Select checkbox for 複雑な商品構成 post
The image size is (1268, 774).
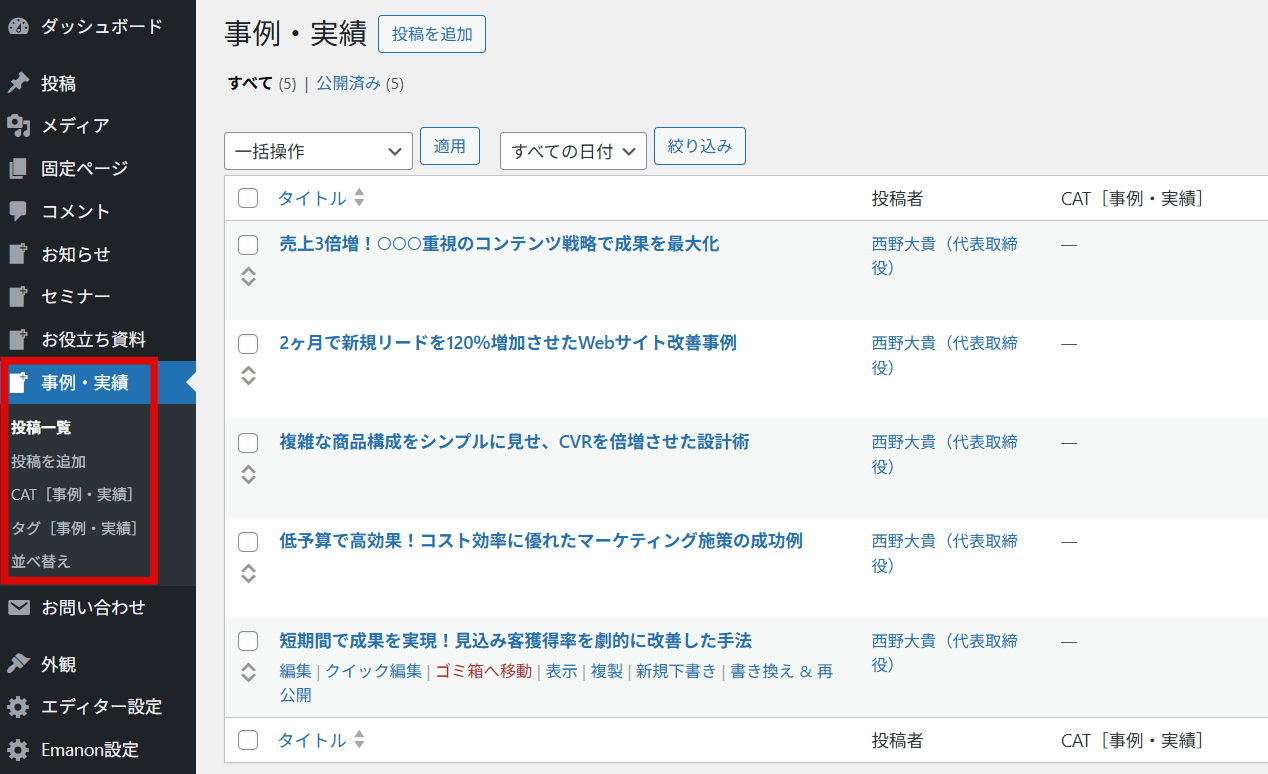[x=248, y=443]
